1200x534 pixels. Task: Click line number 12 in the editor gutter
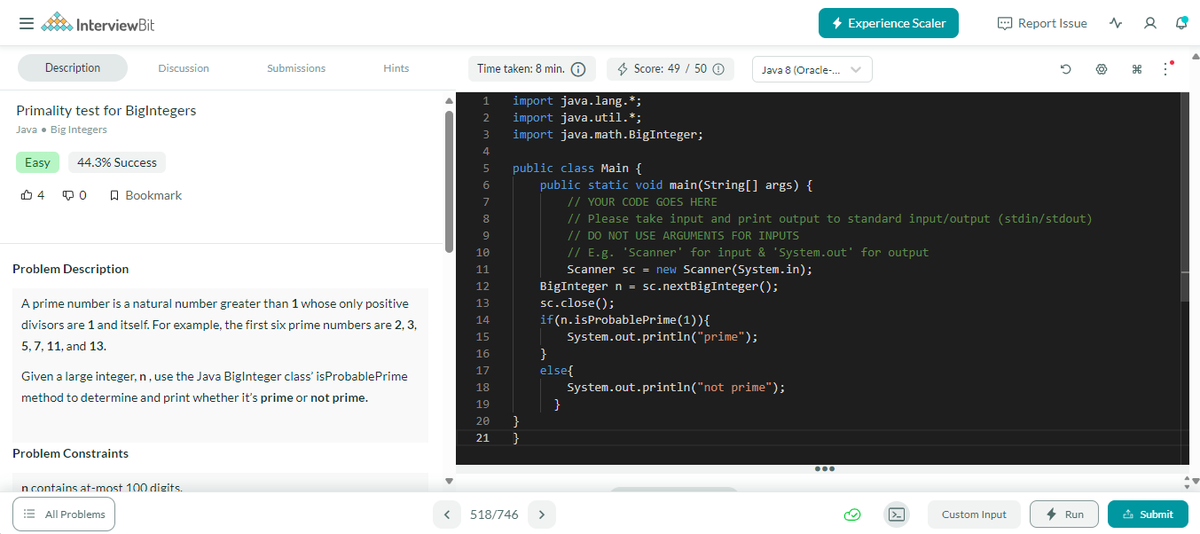coord(481,286)
